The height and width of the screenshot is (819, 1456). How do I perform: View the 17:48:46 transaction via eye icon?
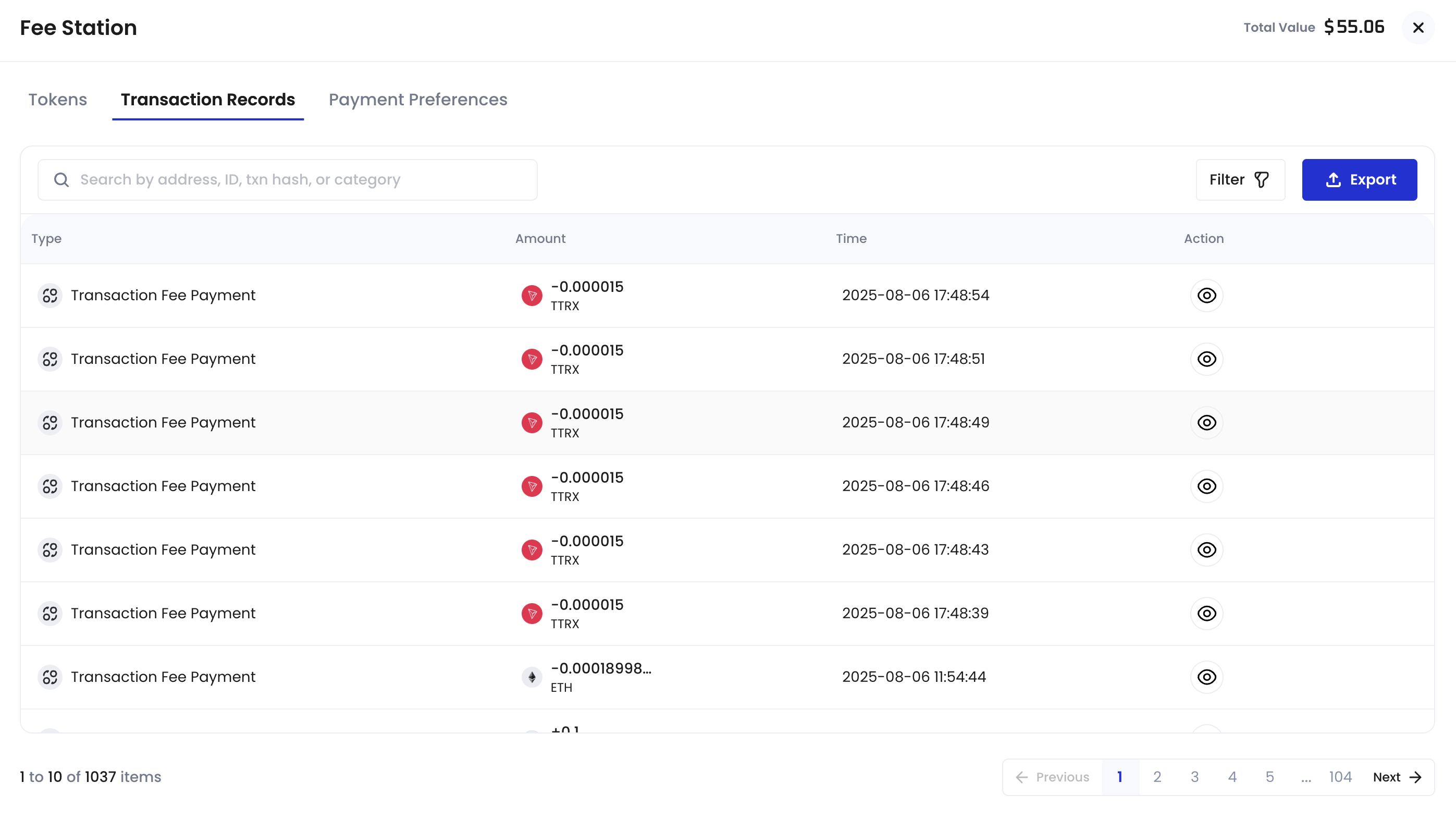[x=1206, y=486]
